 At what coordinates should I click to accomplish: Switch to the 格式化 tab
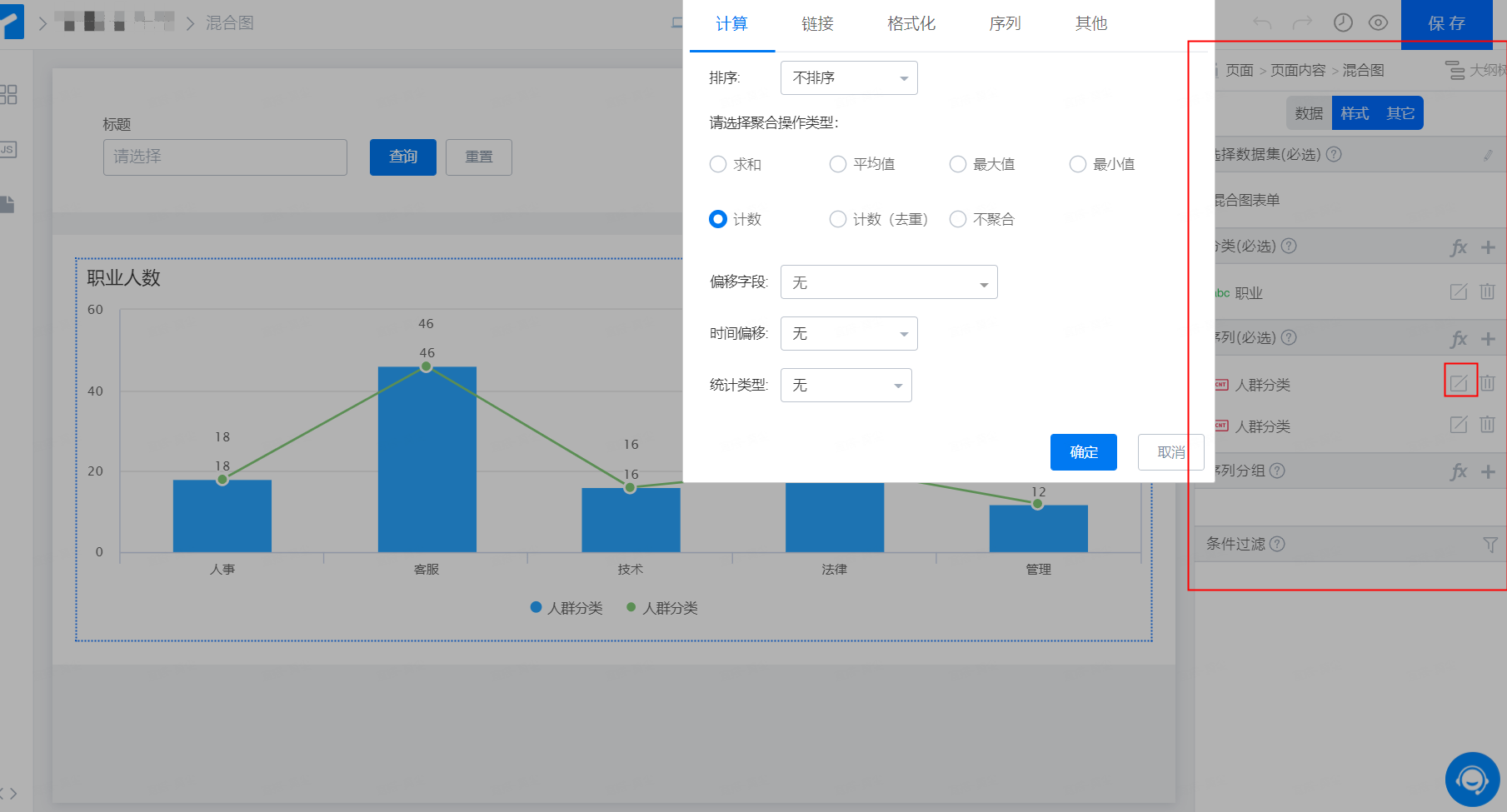point(911,24)
